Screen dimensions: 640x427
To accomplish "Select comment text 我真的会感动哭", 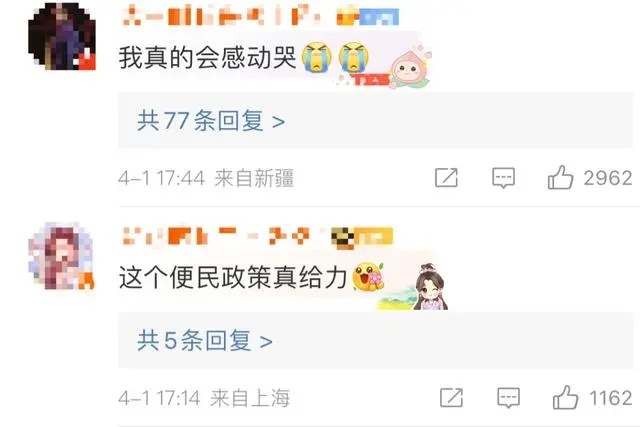I will 207,57.
